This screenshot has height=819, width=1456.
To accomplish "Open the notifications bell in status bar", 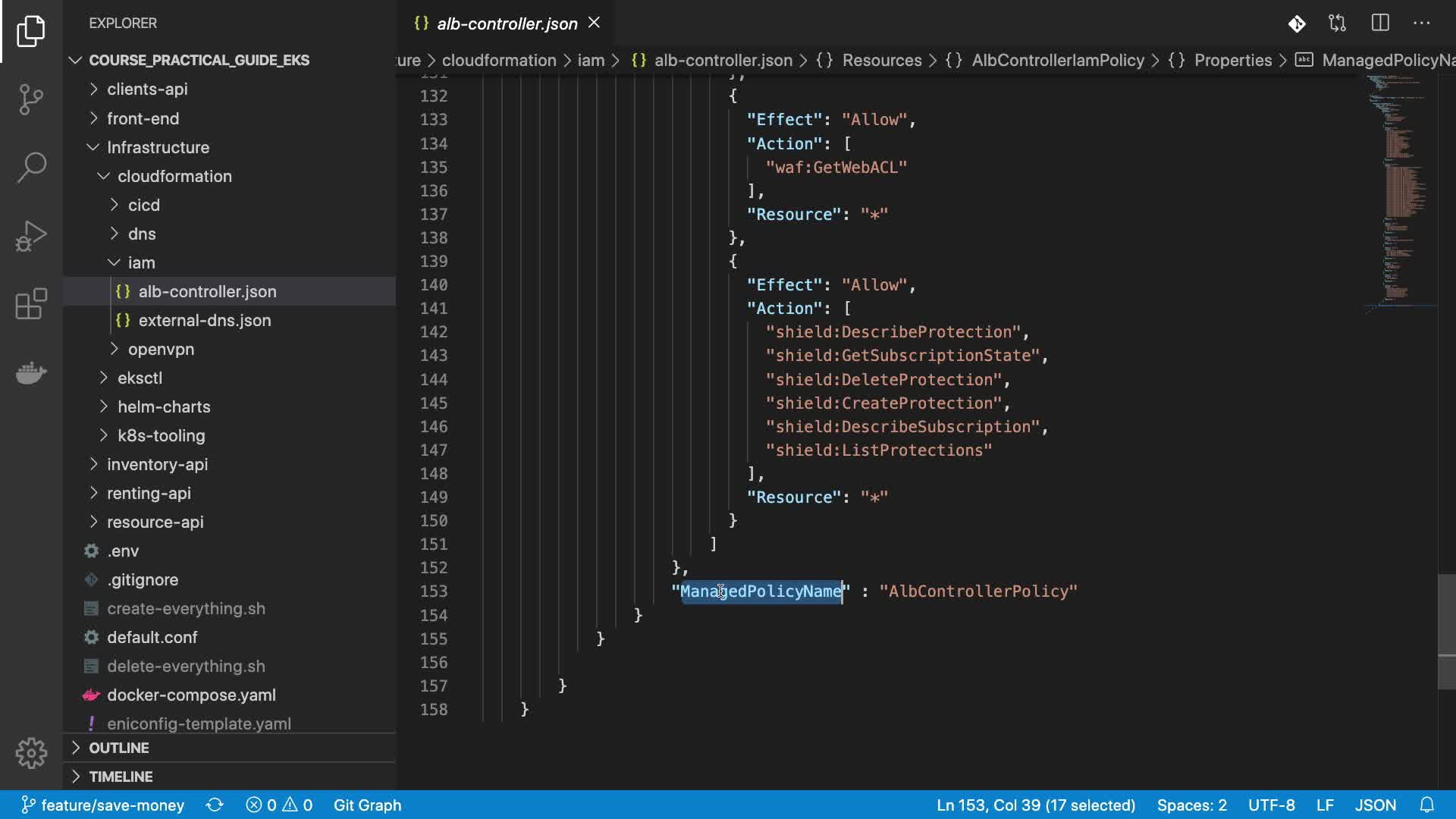I will (1426, 805).
